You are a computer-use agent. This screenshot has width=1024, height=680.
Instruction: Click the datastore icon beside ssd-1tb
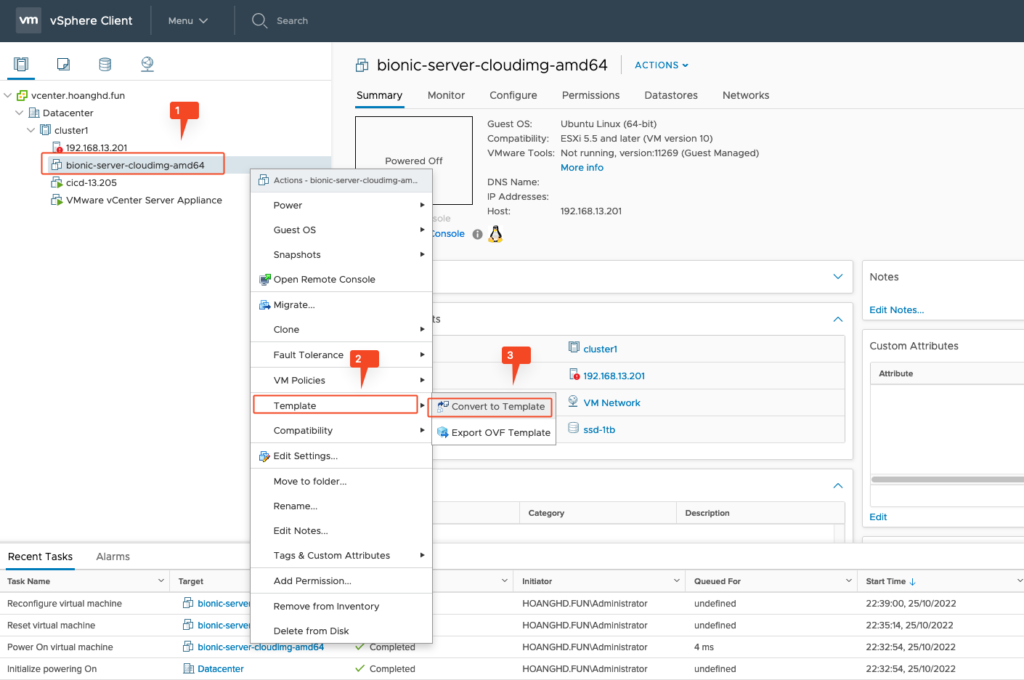pyautogui.click(x=573, y=429)
